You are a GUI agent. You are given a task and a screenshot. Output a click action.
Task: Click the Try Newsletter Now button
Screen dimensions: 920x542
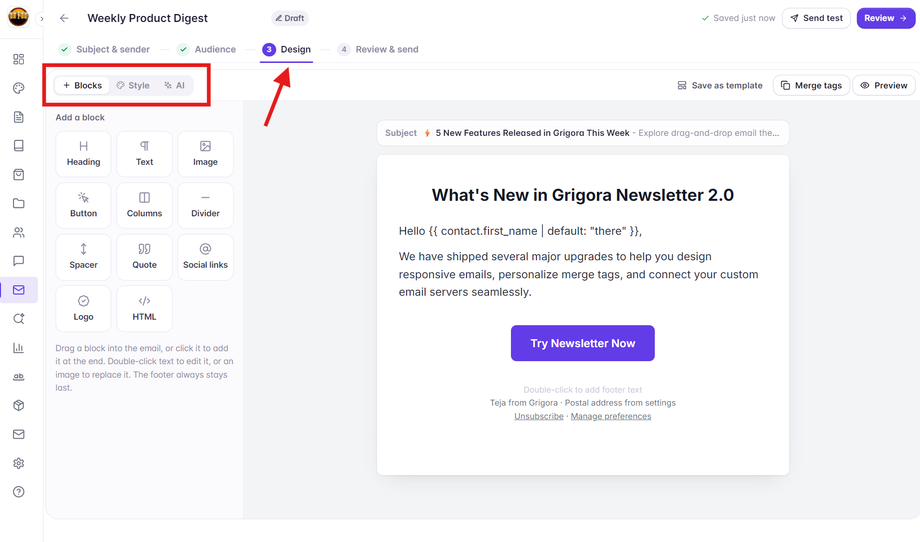pyautogui.click(x=583, y=343)
